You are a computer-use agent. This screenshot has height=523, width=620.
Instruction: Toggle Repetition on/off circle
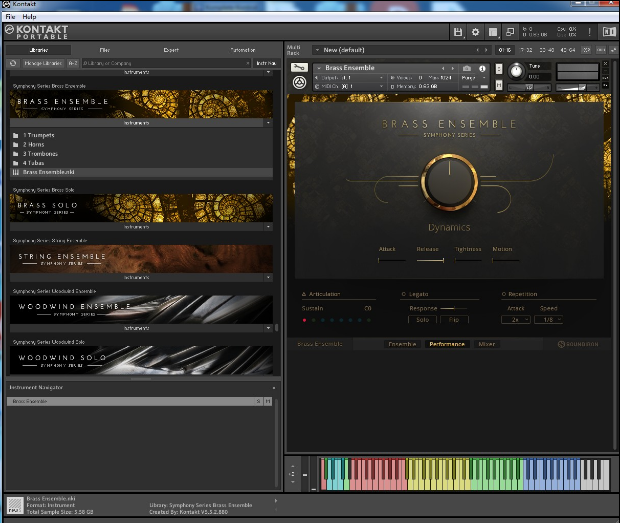[x=504, y=294]
